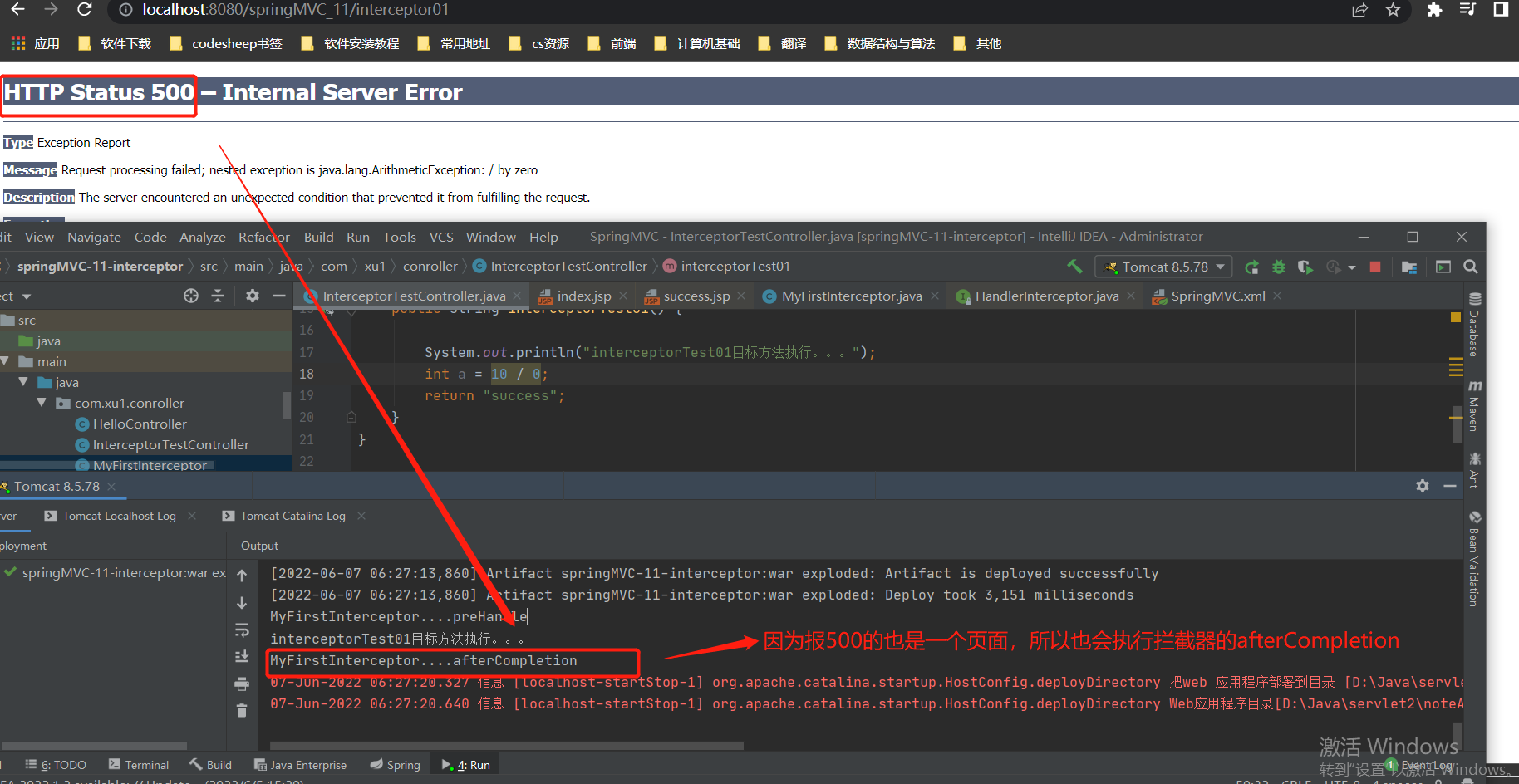The width and height of the screenshot is (1519, 784).
Task: Run with Coverage shield icon
Action: pos(1305,267)
